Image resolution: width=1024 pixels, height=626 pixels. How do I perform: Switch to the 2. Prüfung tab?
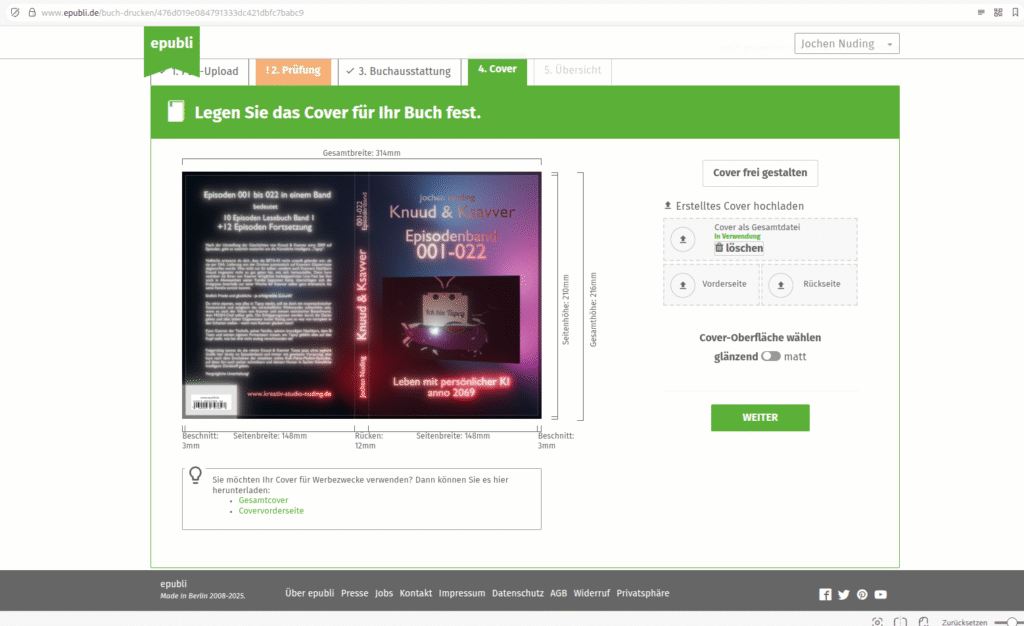point(292,71)
